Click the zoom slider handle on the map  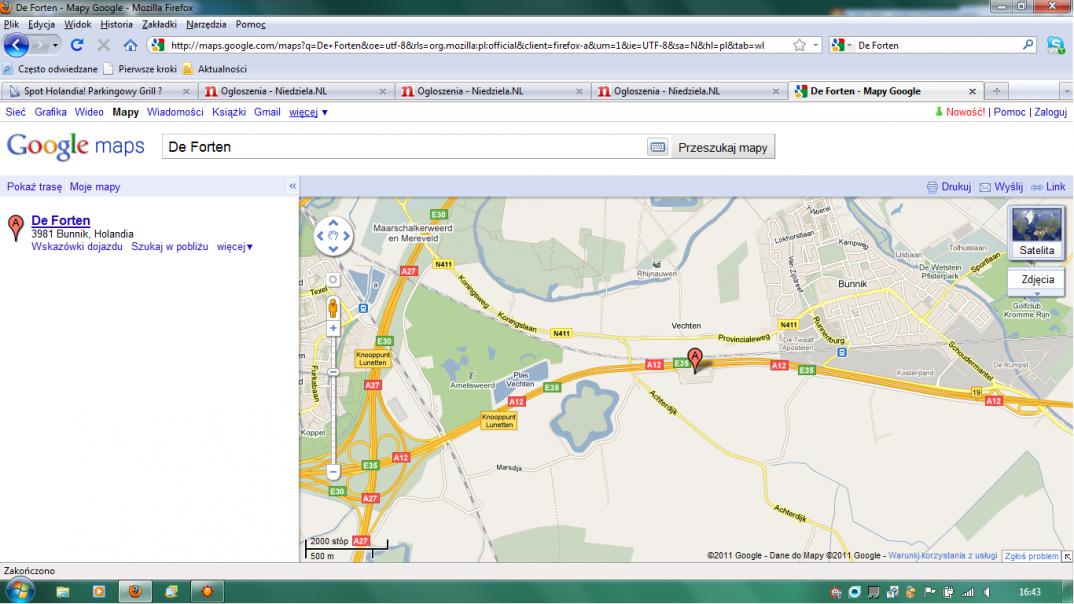333,372
